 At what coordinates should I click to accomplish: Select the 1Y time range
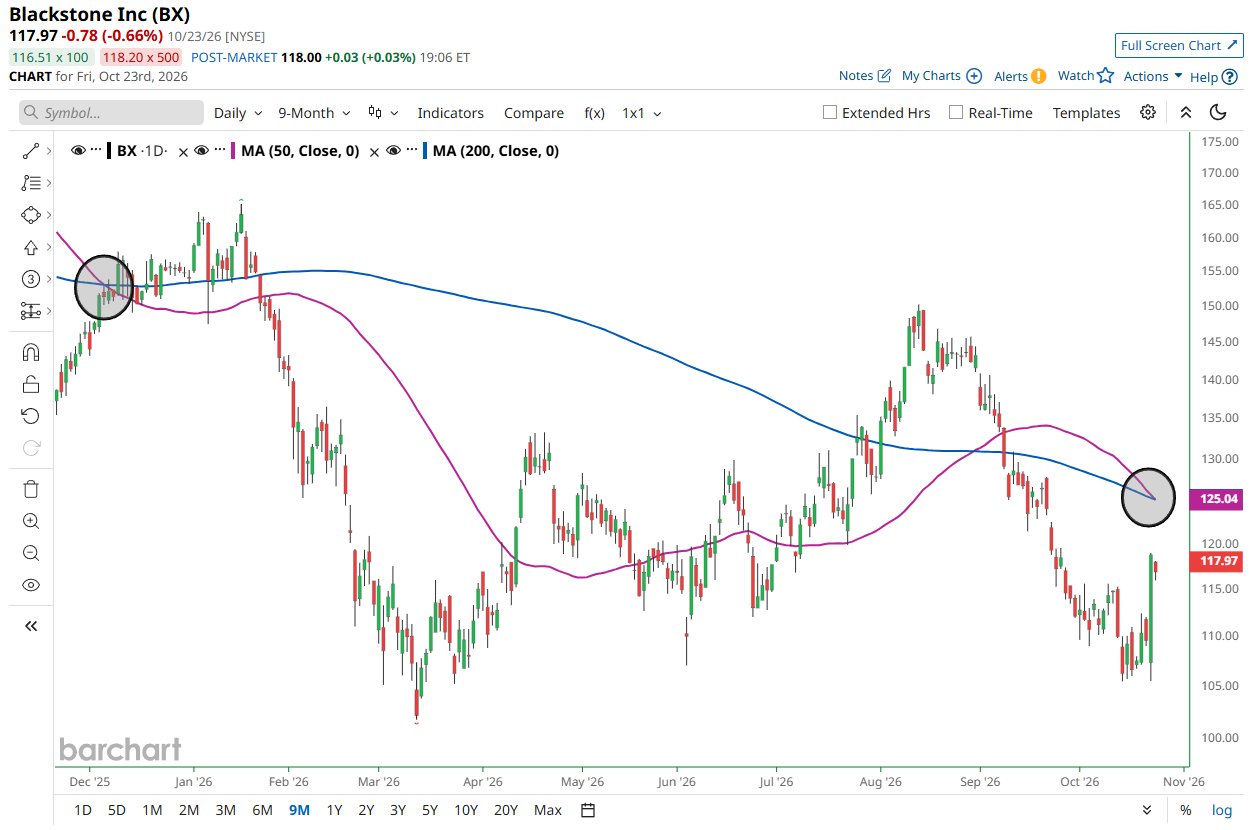click(334, 810)
